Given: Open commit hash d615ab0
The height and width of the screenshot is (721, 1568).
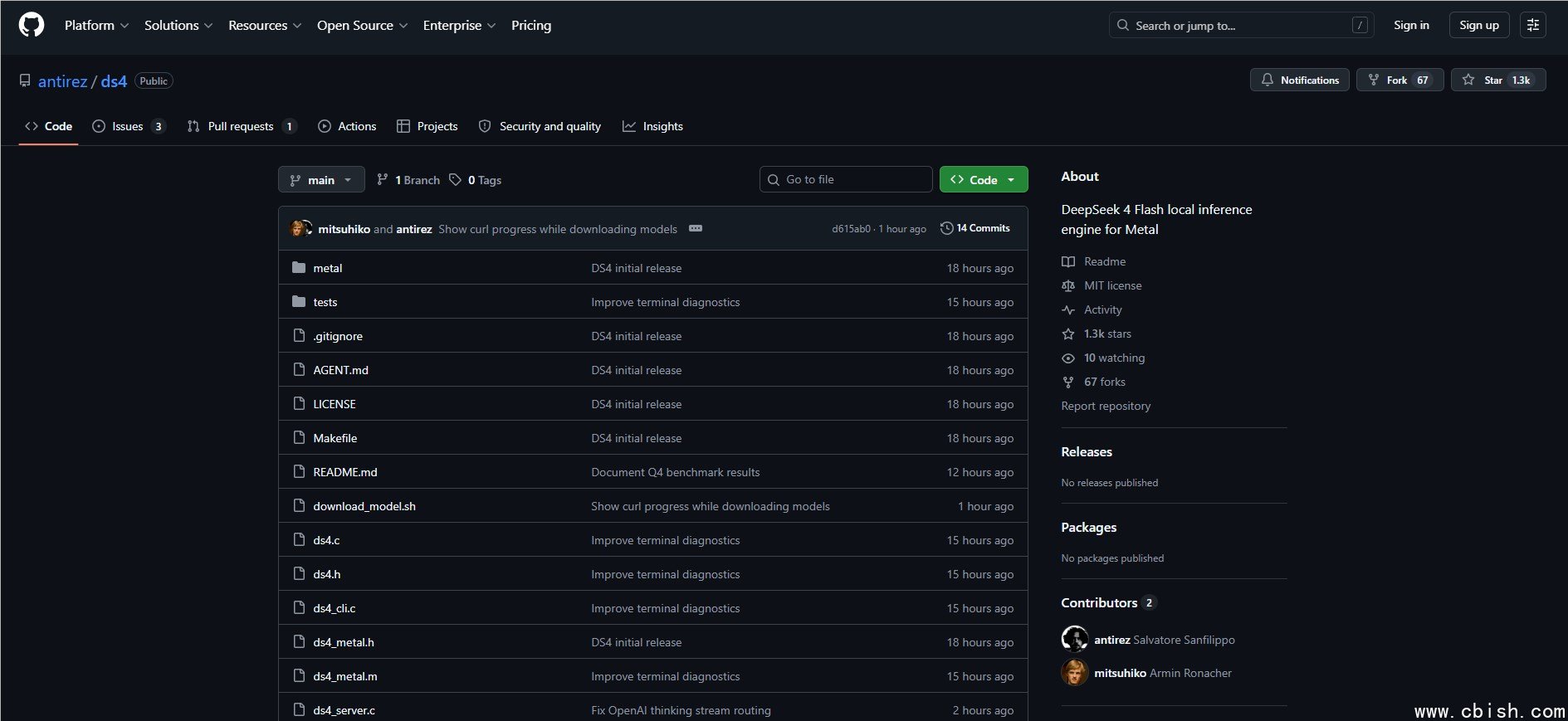Looking at the screenshot, I should pyautogui.click(x=852, y=229).
